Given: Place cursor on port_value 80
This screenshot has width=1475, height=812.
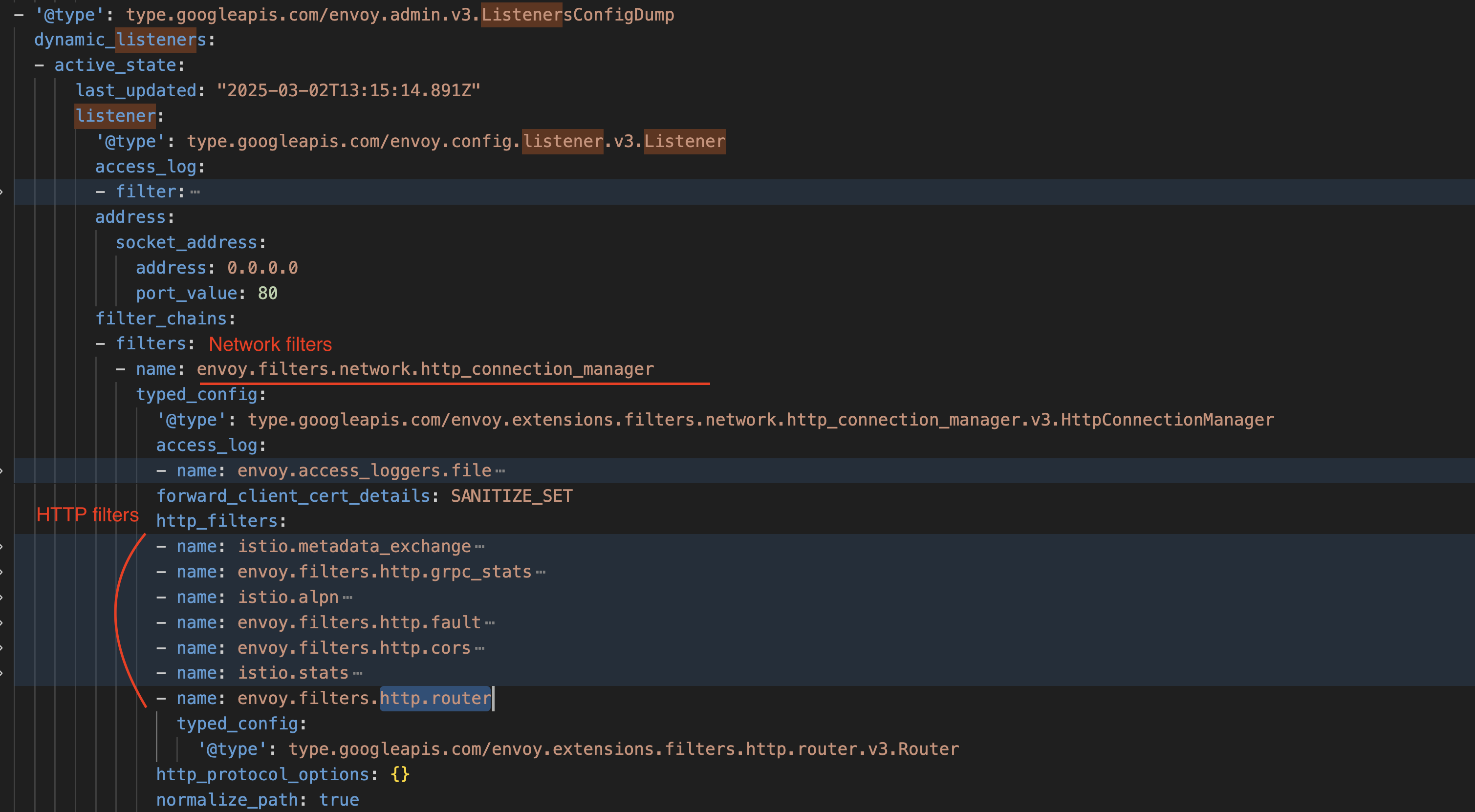Looking at the screenshot, I should click(x=267, y=294).
